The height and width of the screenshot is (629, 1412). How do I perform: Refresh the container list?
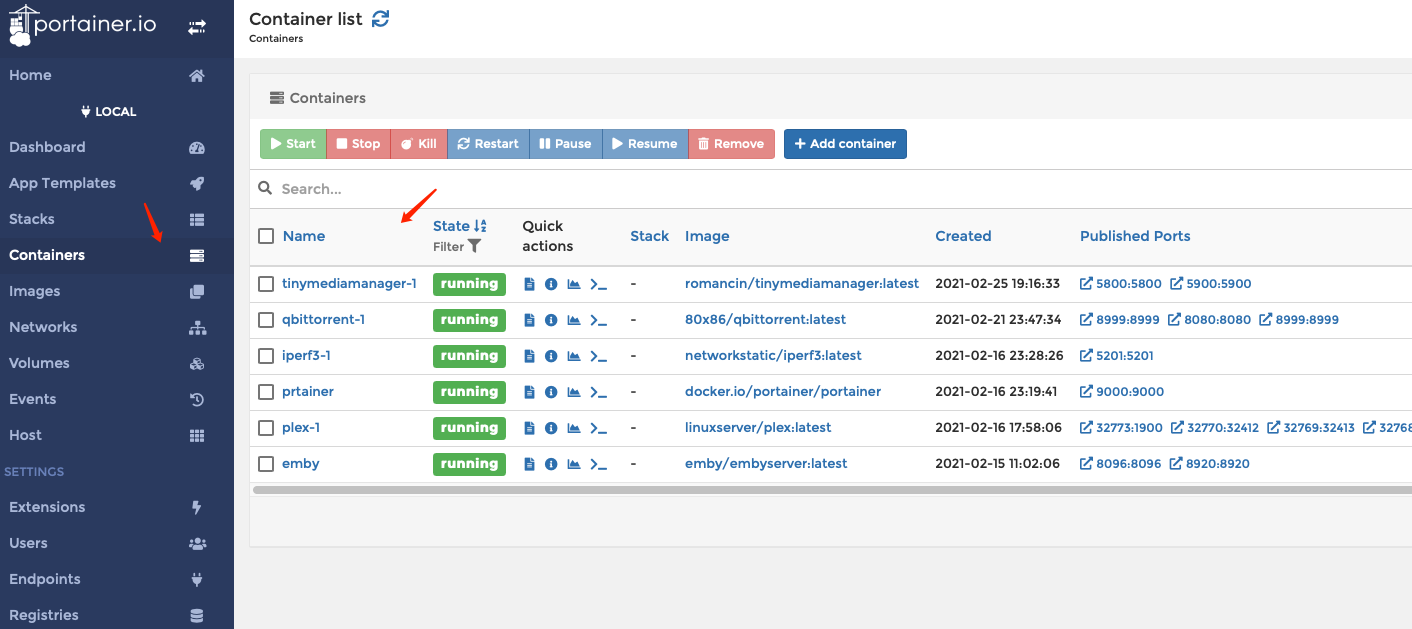click(x=380, y=18)
